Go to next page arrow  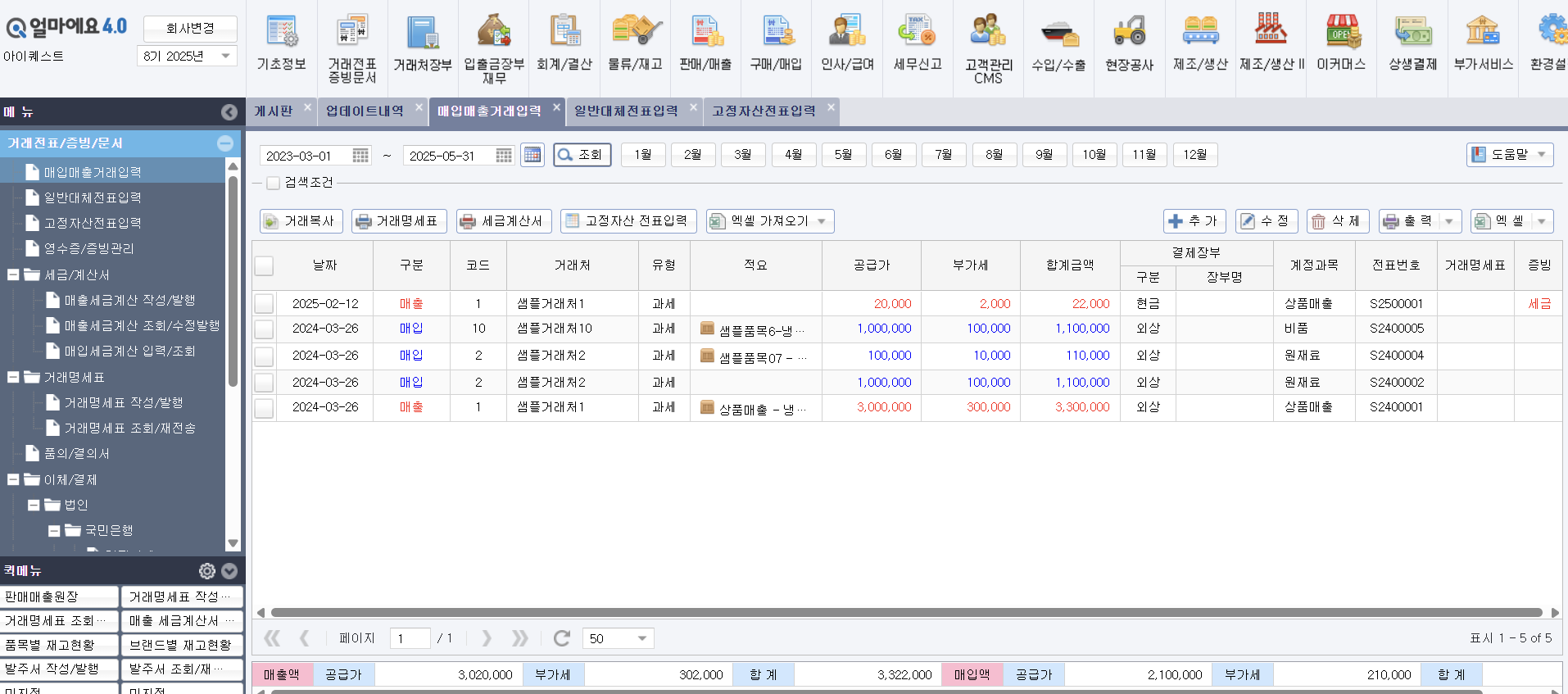[x=487, y=638]
